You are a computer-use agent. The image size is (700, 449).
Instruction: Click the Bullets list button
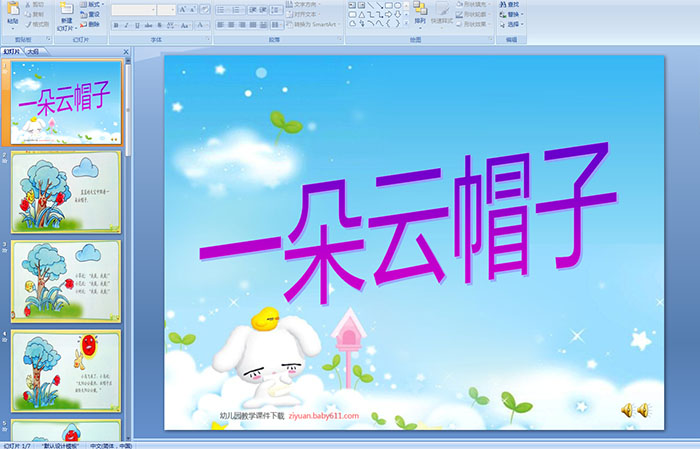223,10
